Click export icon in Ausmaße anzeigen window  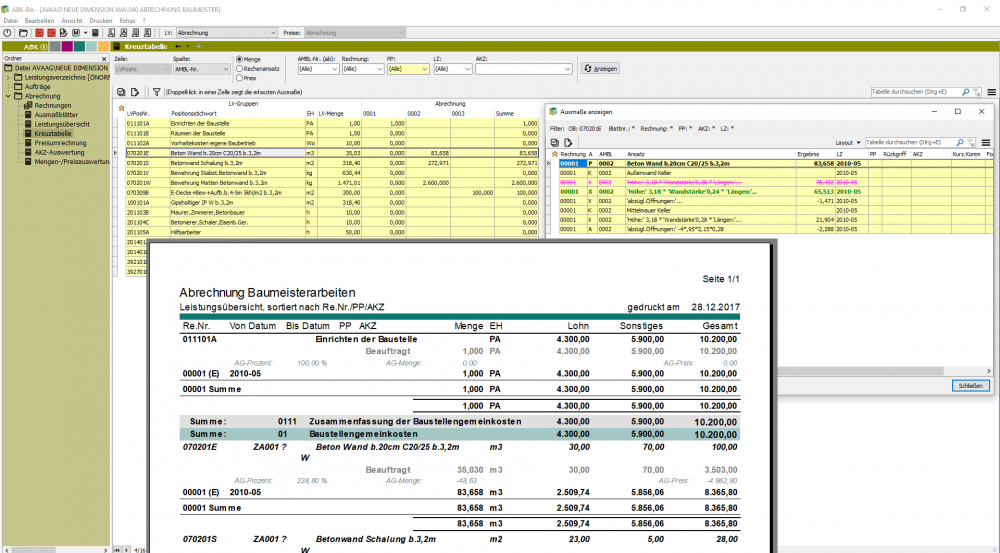[x=568, y=143]
